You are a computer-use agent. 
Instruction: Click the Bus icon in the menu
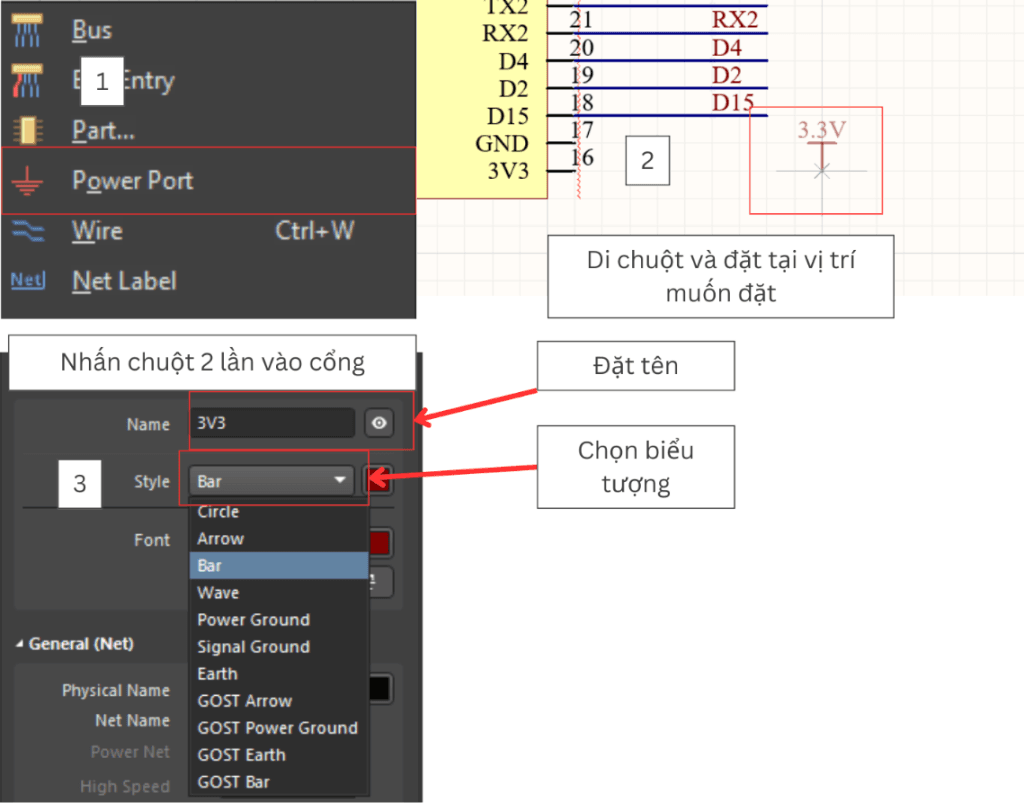pyautogui.click(x=26, y=31)
